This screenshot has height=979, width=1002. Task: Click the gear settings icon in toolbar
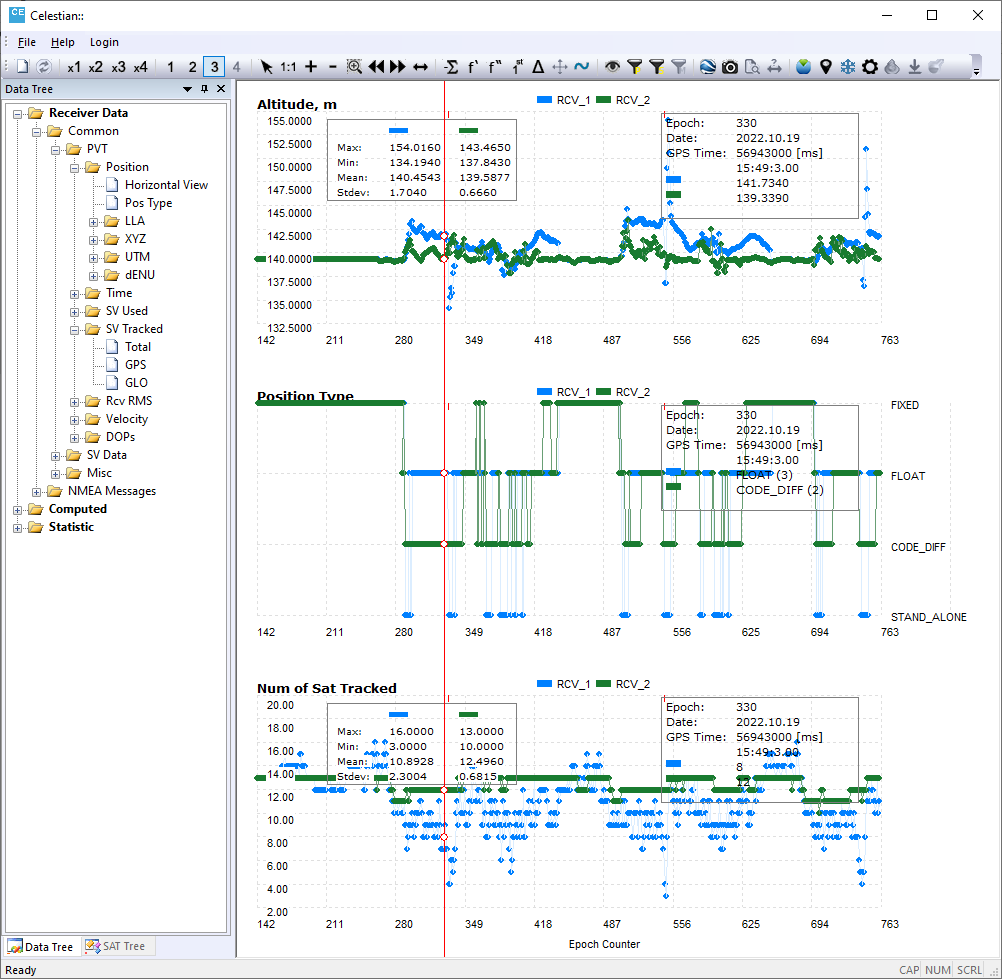pyautogui.click(x=869, y=67)
